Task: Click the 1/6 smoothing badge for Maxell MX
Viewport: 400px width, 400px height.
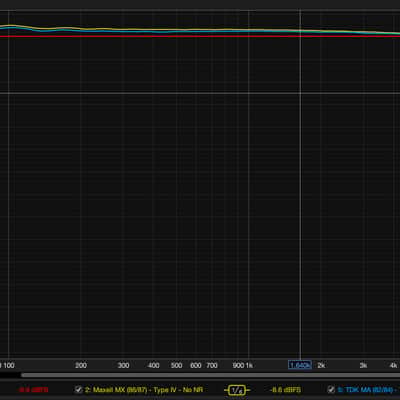Action: [237, 390]
